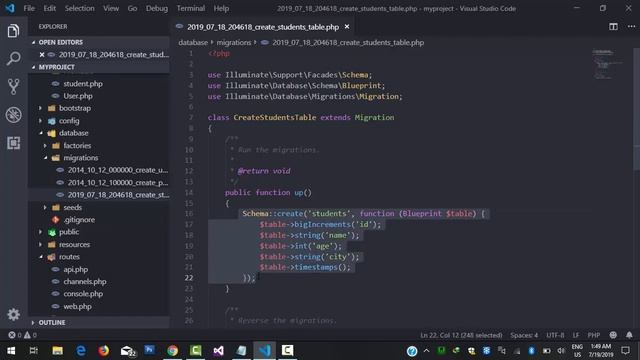Change language mode via PHP indicator
Viewport: 640px width, 360px height.
point(593,335)
